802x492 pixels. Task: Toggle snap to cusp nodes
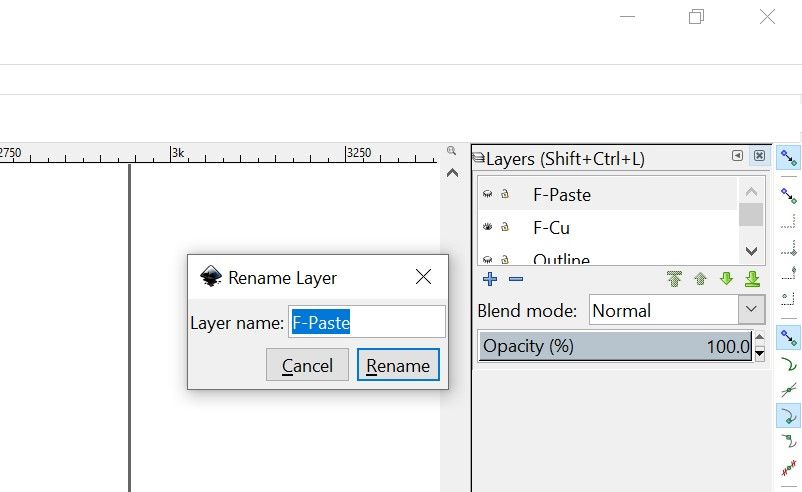tap(788, 415)
